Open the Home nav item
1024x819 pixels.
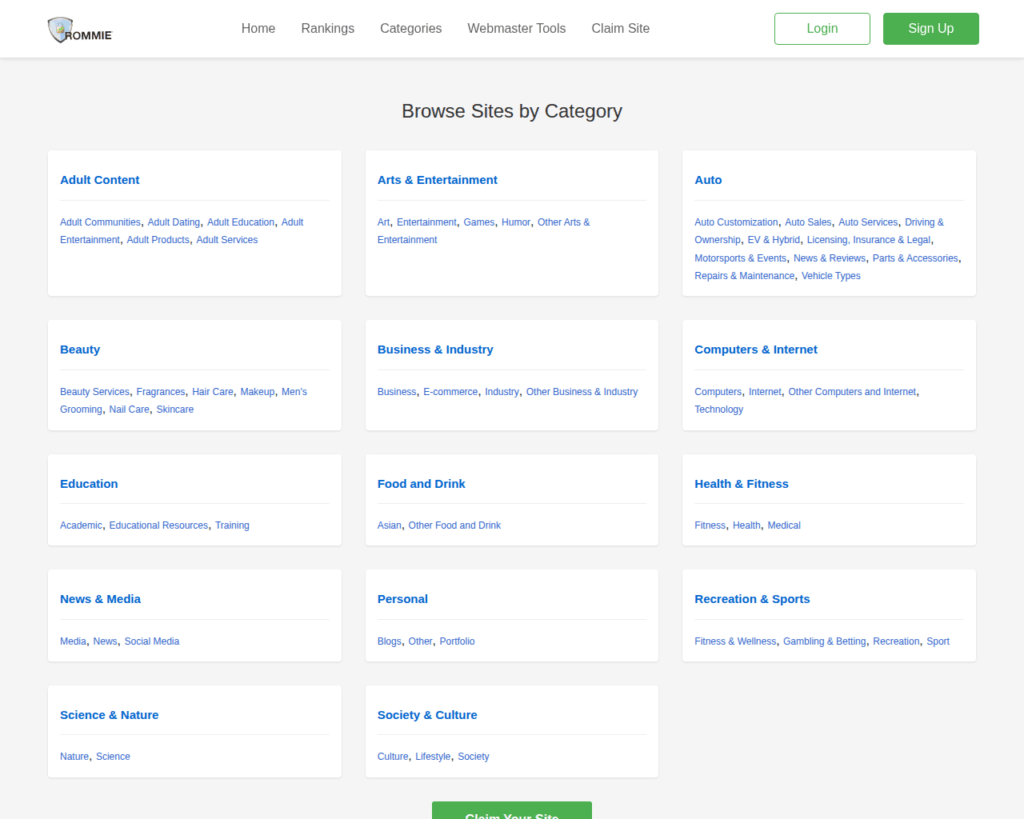[x=258, y=28]
